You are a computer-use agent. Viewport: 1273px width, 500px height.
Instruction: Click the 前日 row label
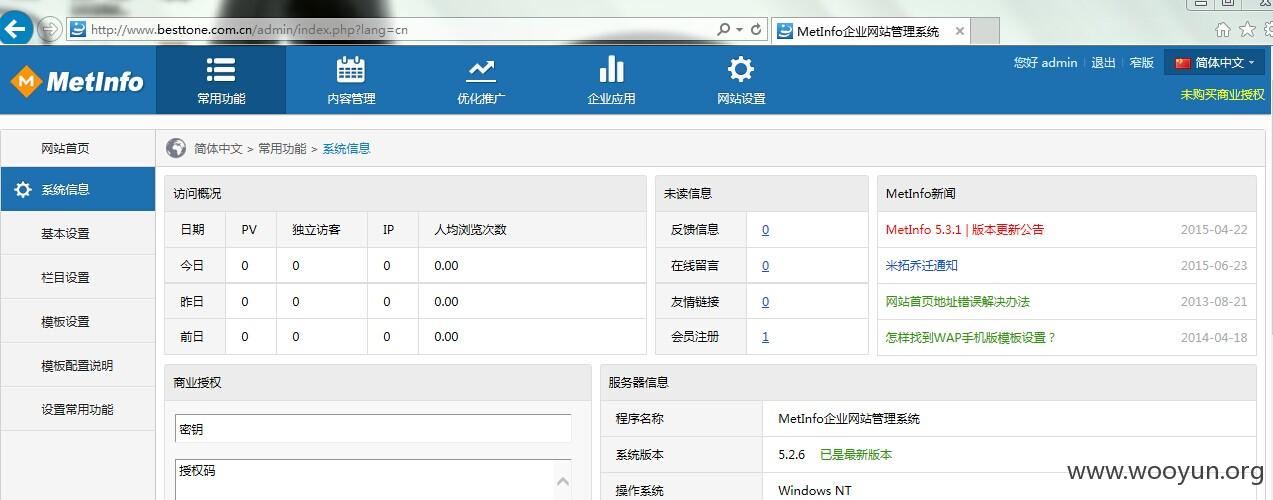192,337
